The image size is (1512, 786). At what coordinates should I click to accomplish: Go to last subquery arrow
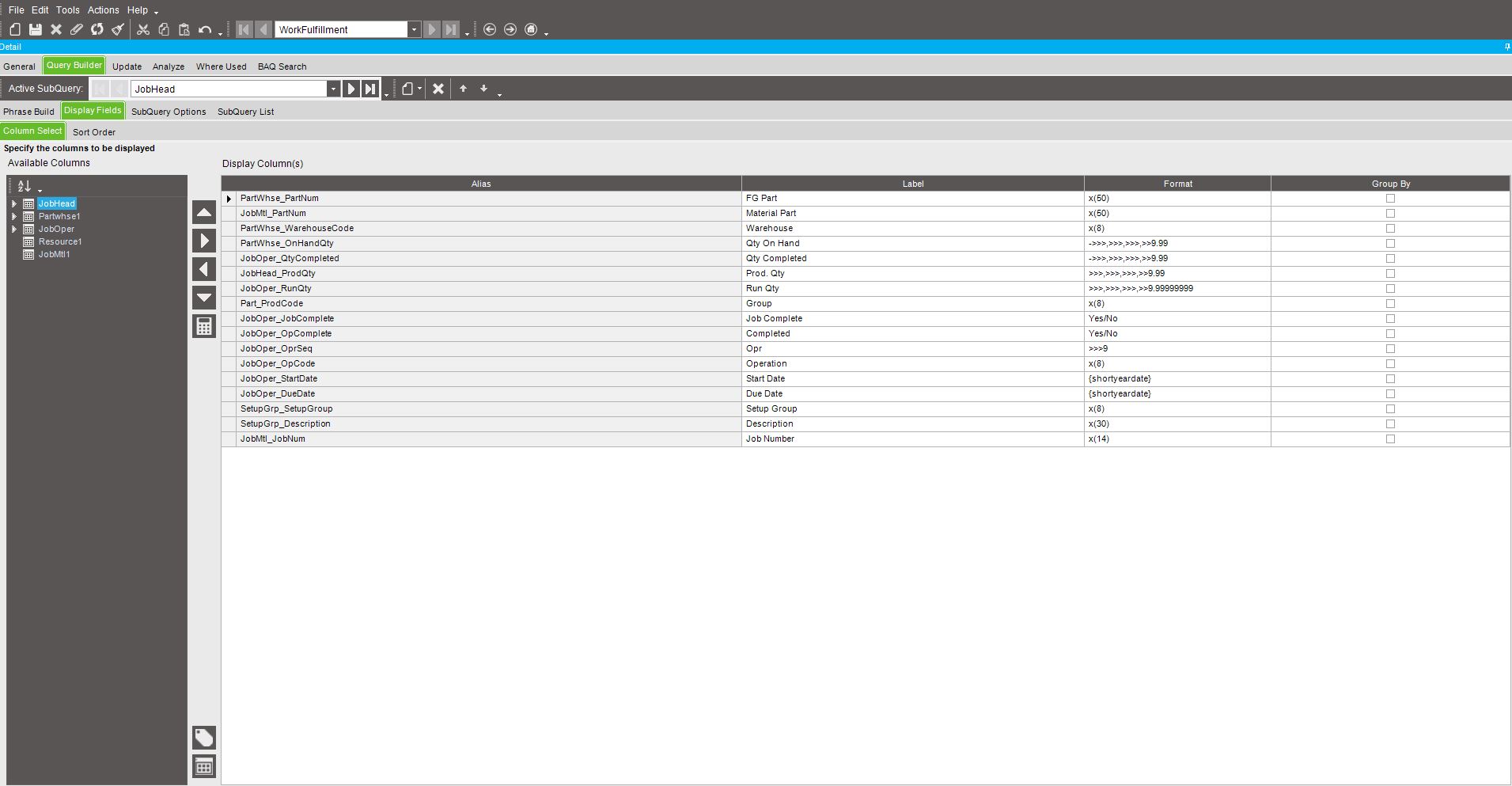[370, 89]
